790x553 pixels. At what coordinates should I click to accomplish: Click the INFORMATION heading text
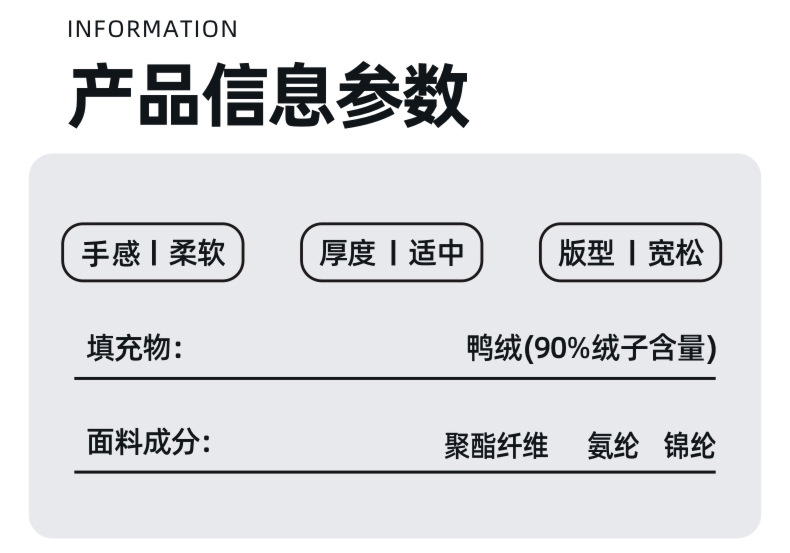152,29
